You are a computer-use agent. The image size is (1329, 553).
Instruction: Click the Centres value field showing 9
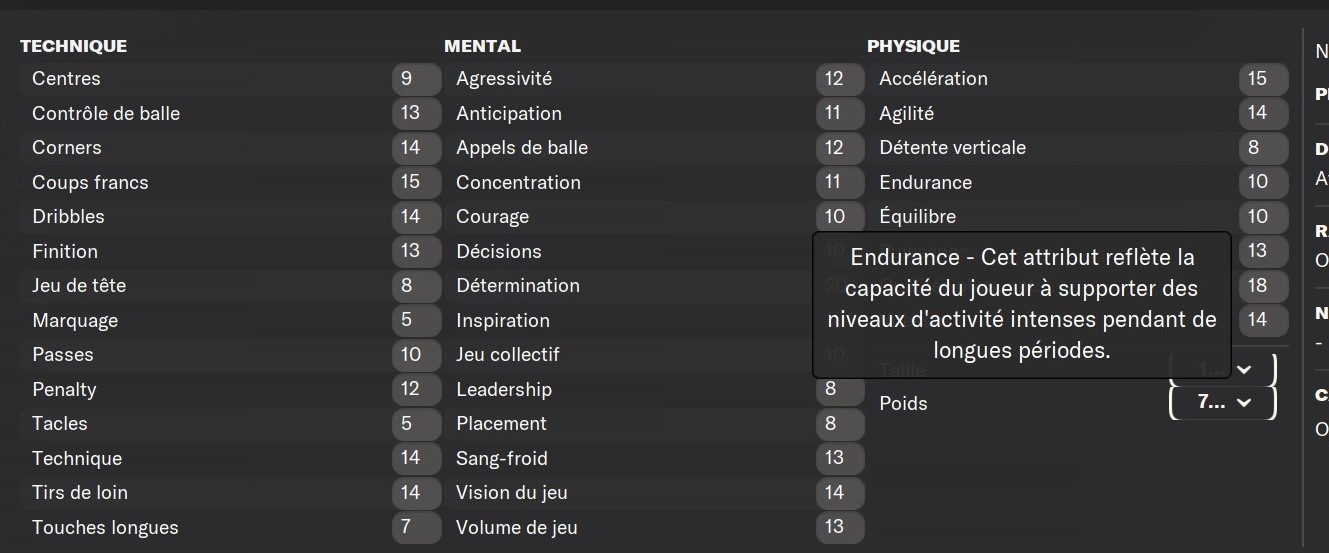coord(417,79)
